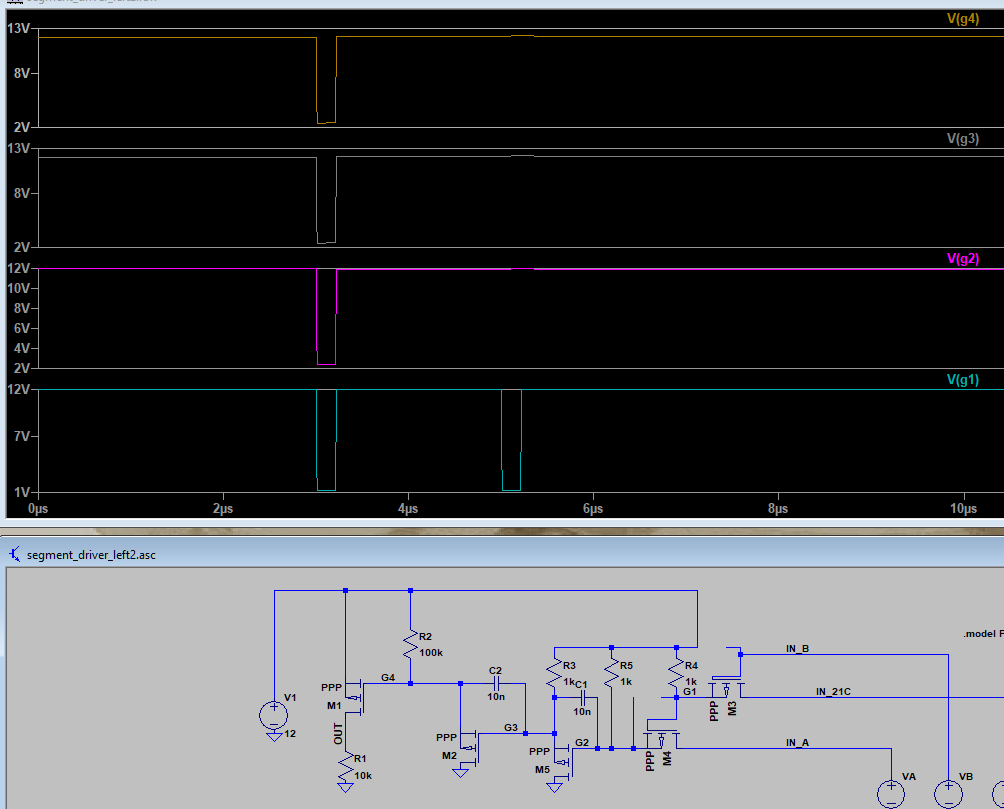Select the R2 100k resistor
The image size is (1004, 809).
(x=410, y=644)
